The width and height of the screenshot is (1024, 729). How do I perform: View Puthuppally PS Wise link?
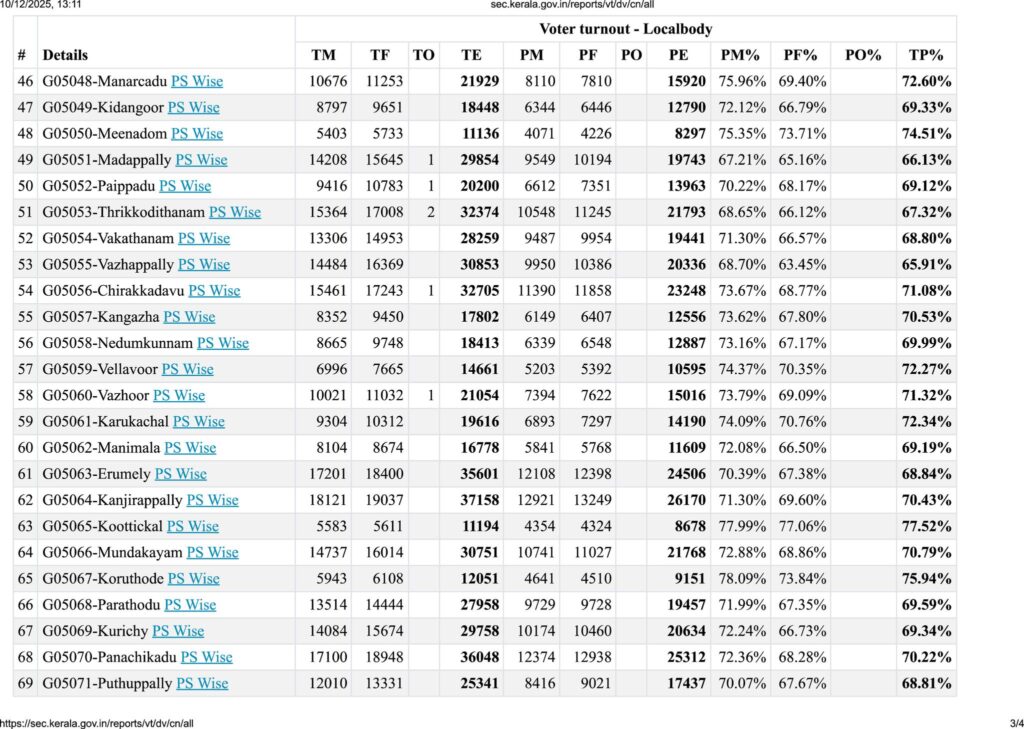(x=202, y=683)
